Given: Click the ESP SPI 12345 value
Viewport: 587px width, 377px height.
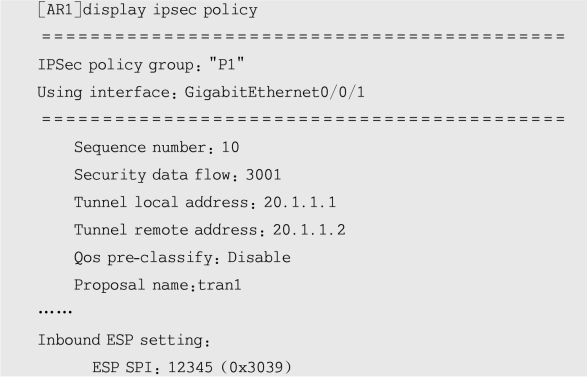Looking at the screenshot, I should tap(191, 367).
